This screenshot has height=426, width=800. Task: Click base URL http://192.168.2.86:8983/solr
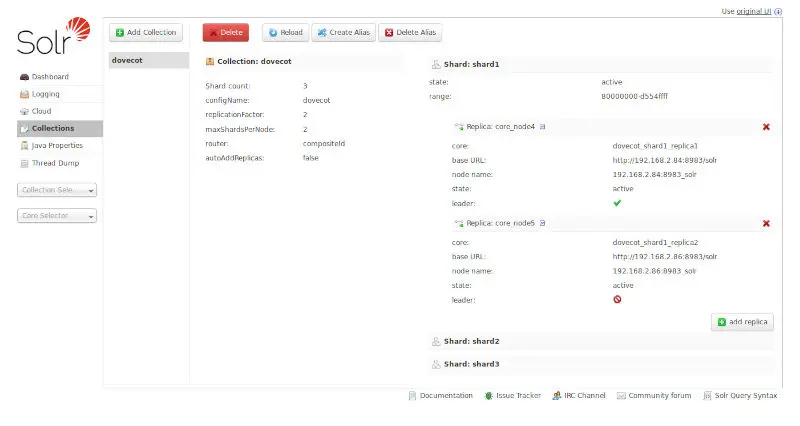click(665, 257)
